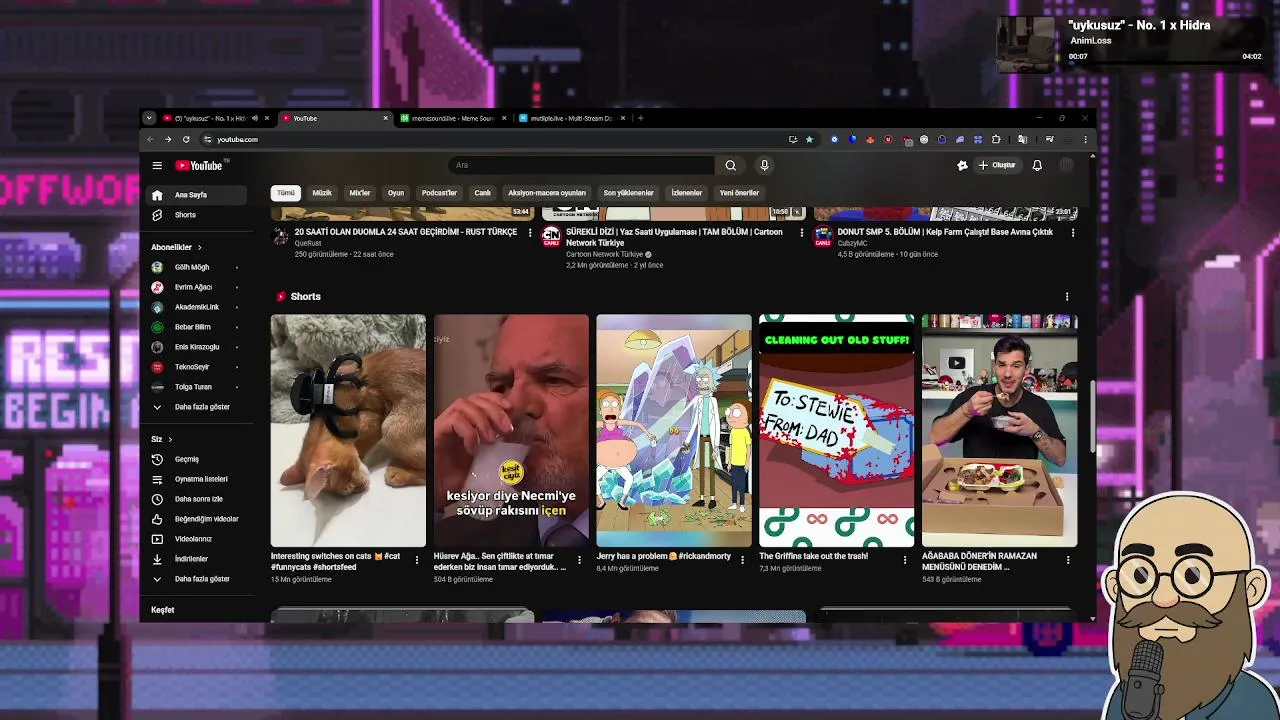The height and width of the screenshot is (720, 1280).
Task: Go to Ana Sayfa in sidebar
Action: click(197, 195)
